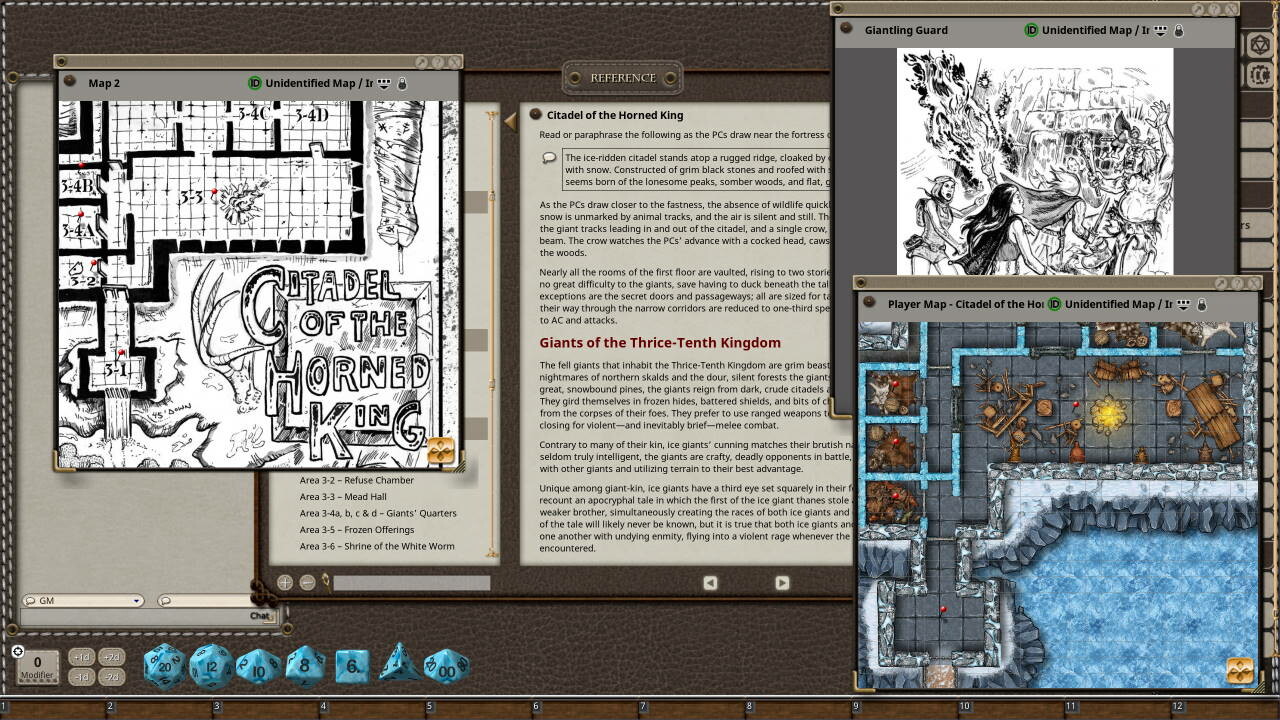Toggle the lock on the Player Map title bar

pos(1200,304)
